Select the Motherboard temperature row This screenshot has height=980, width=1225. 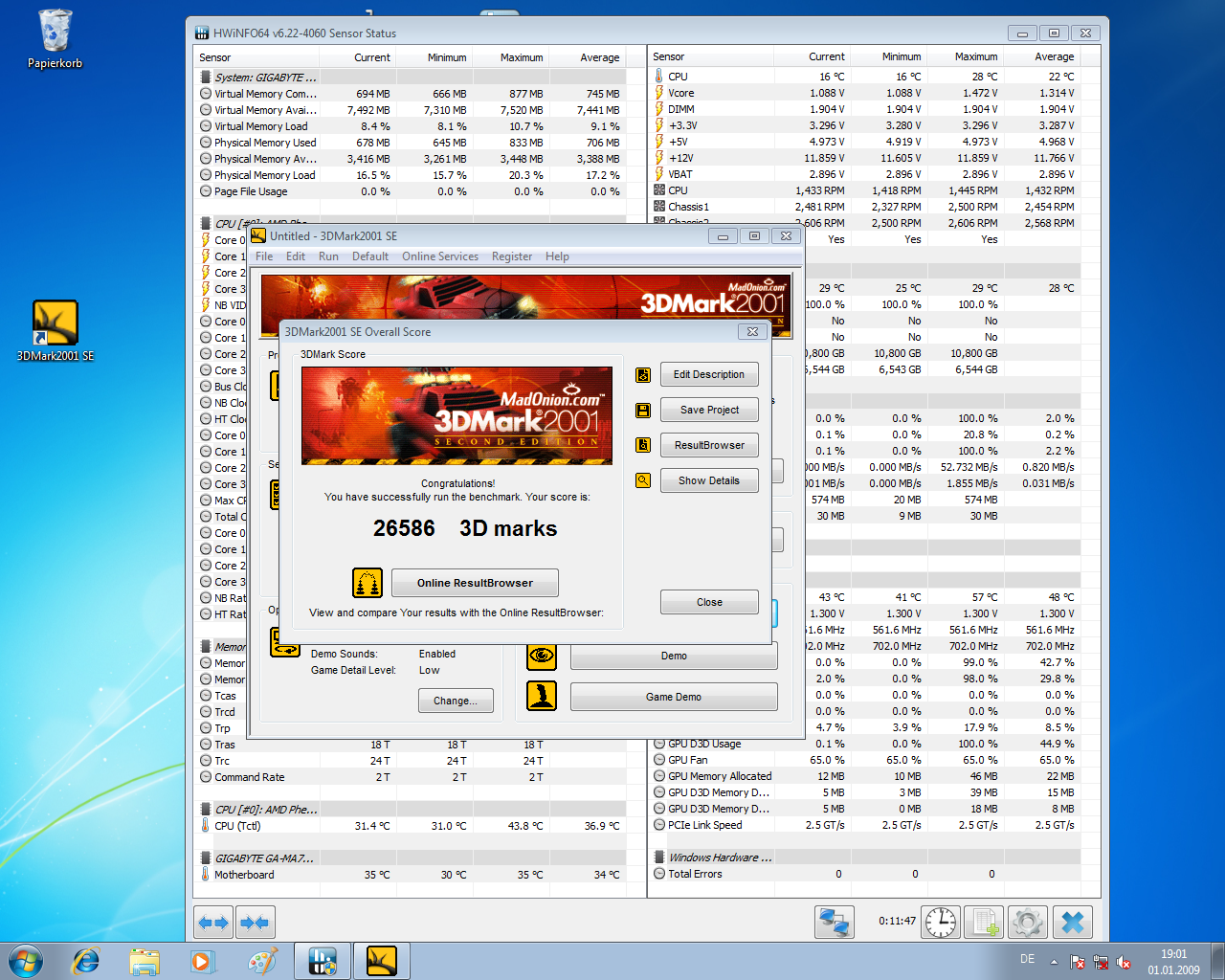pyautogui.click(x=410, y=875)
